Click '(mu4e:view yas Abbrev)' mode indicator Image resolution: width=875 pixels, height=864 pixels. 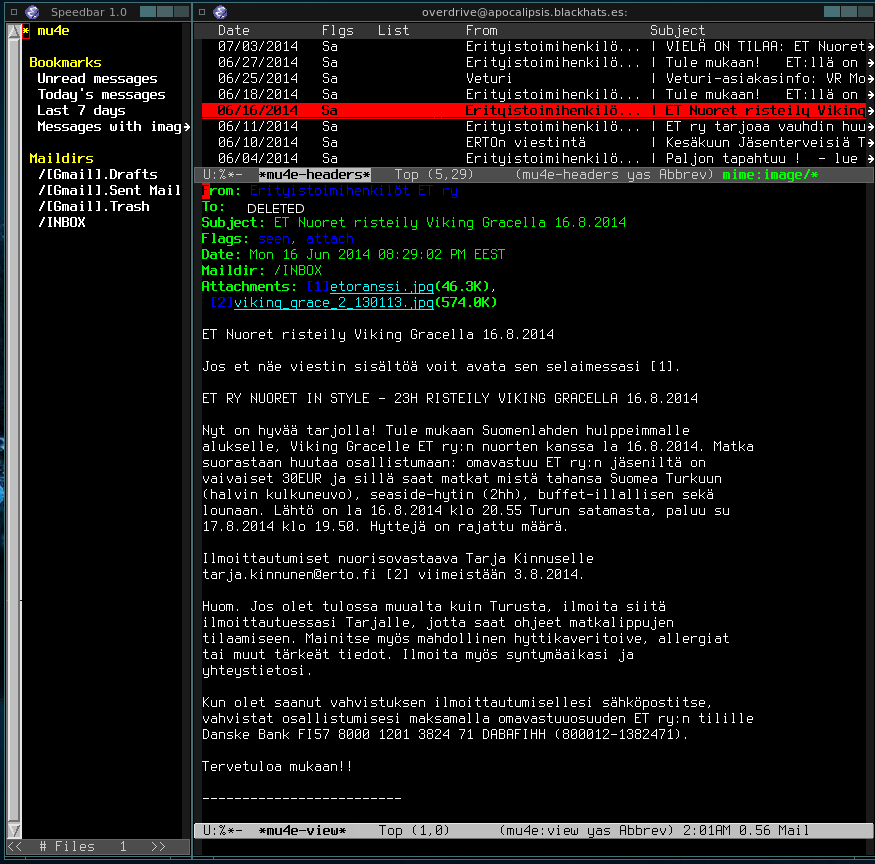click(586, 831)
